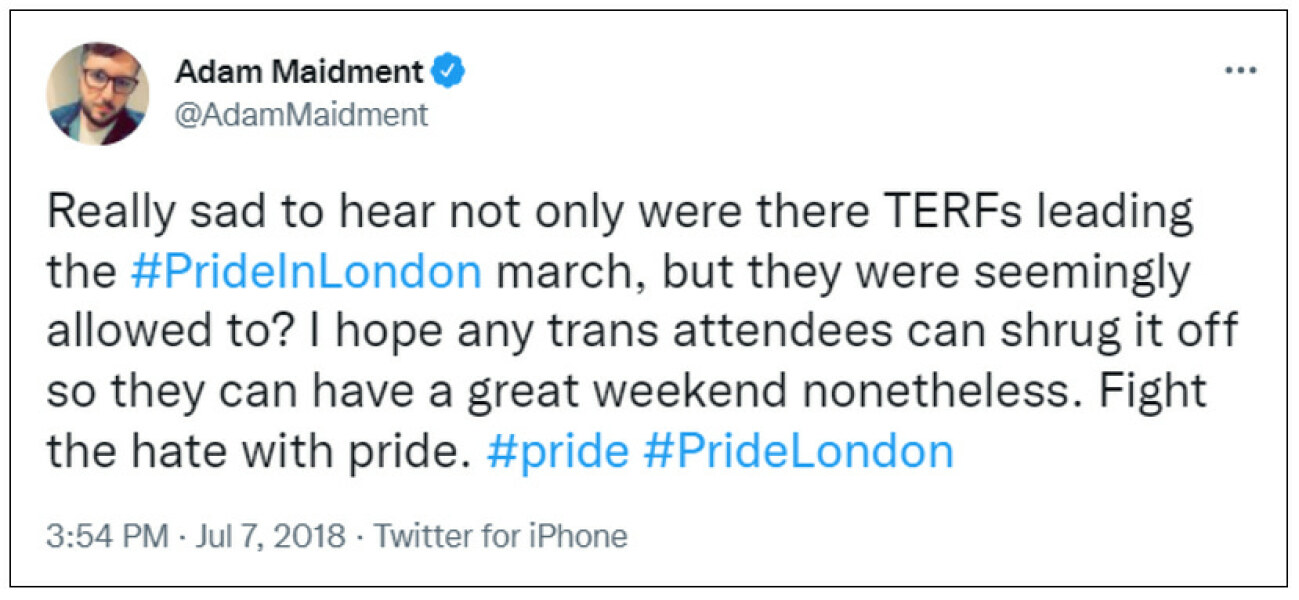The width and height of the screenshot is (1299, 600).
Task: Open the #PrideLondon hashtag
Action: (798, 452)
